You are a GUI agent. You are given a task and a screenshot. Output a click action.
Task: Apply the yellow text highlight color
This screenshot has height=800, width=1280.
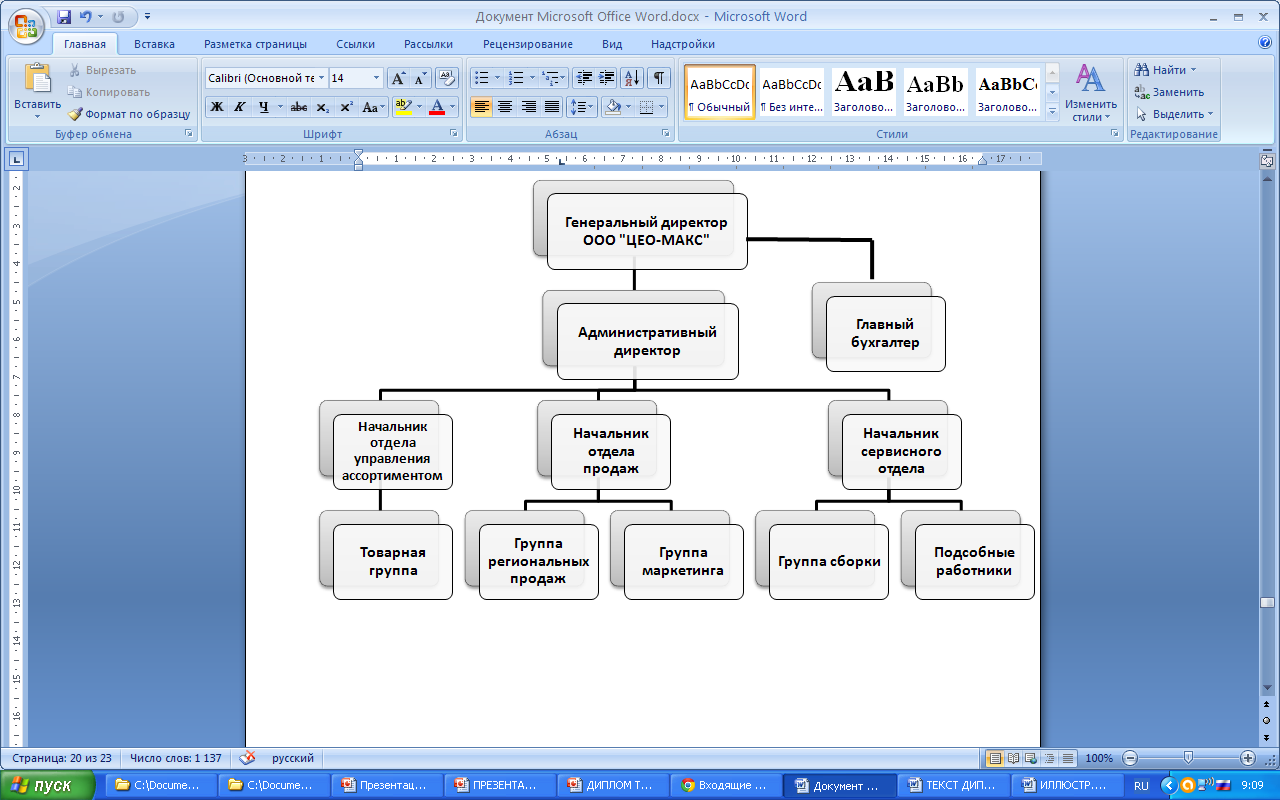[403, 107]
